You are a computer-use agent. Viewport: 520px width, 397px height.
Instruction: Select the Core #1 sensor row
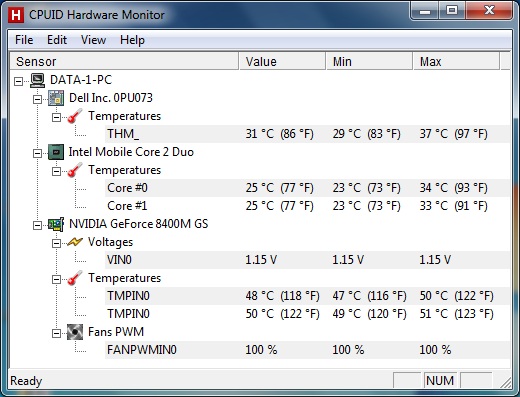(307, 206)
